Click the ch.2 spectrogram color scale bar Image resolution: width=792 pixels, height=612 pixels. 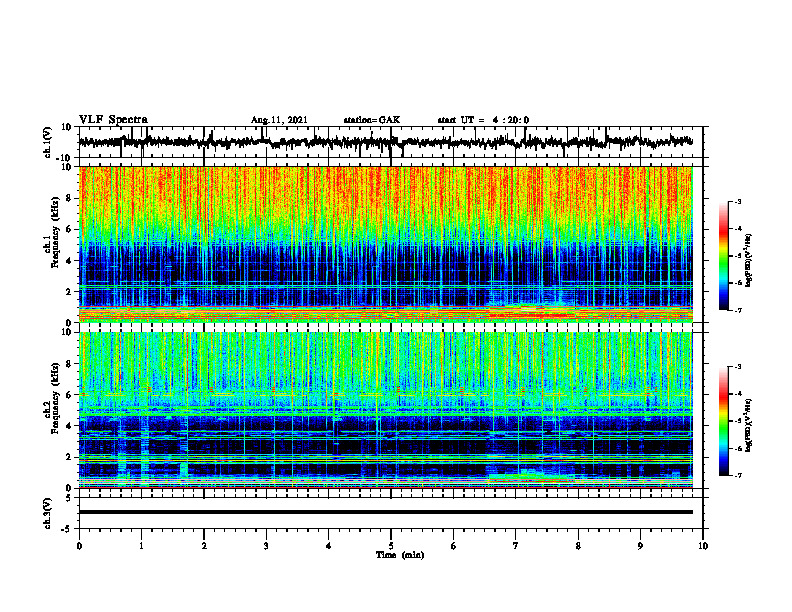click(x=724, y=421)
